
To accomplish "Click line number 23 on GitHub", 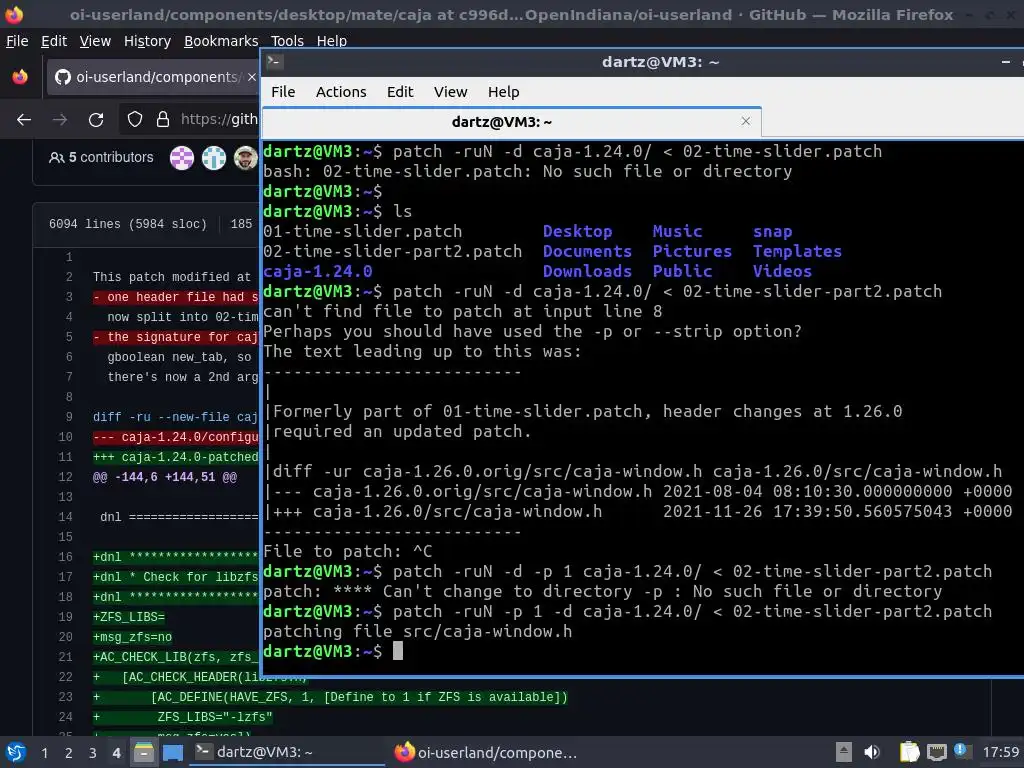I will click(x=65, y=697).
